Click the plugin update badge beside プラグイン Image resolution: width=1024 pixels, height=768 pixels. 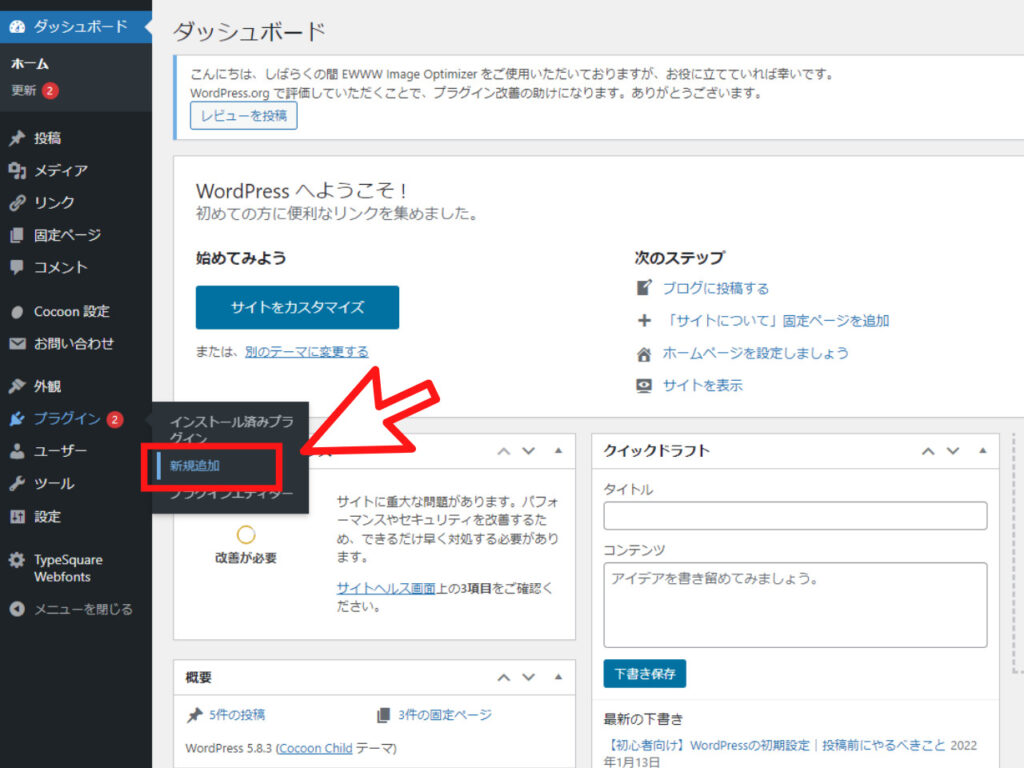(x=114, y=419)
